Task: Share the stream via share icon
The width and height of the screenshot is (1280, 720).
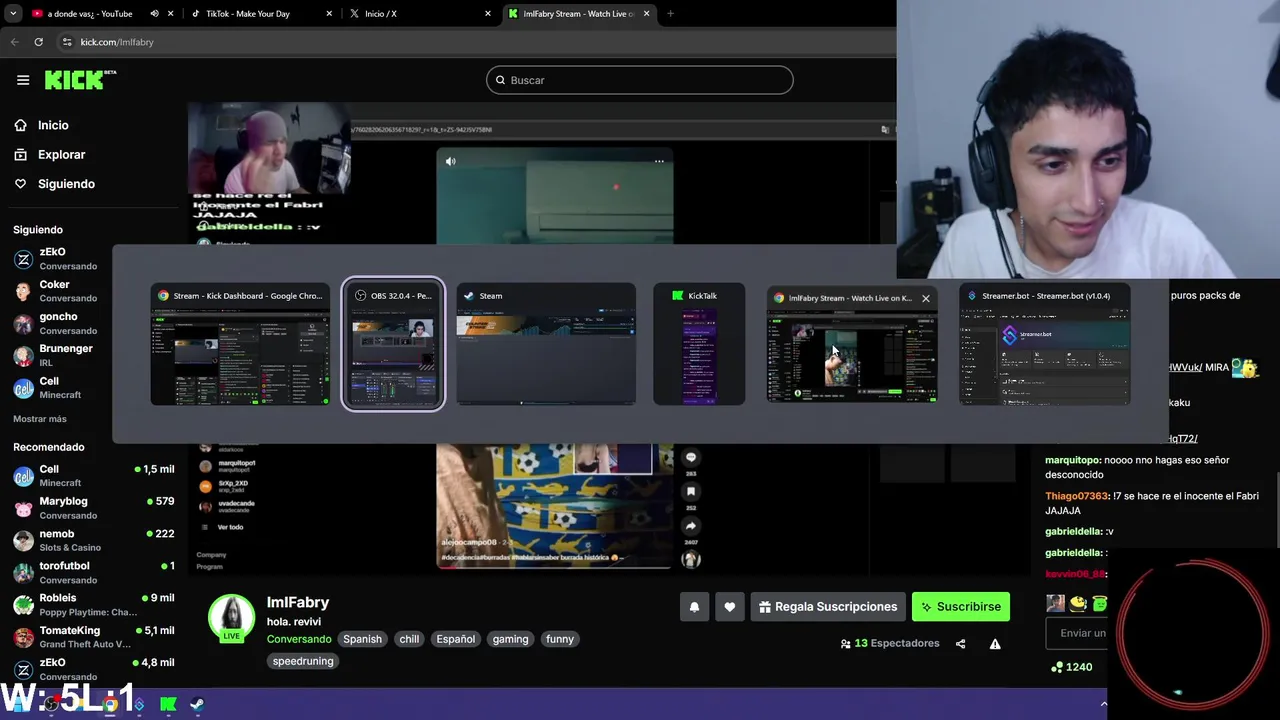Action: pos(960,644)
